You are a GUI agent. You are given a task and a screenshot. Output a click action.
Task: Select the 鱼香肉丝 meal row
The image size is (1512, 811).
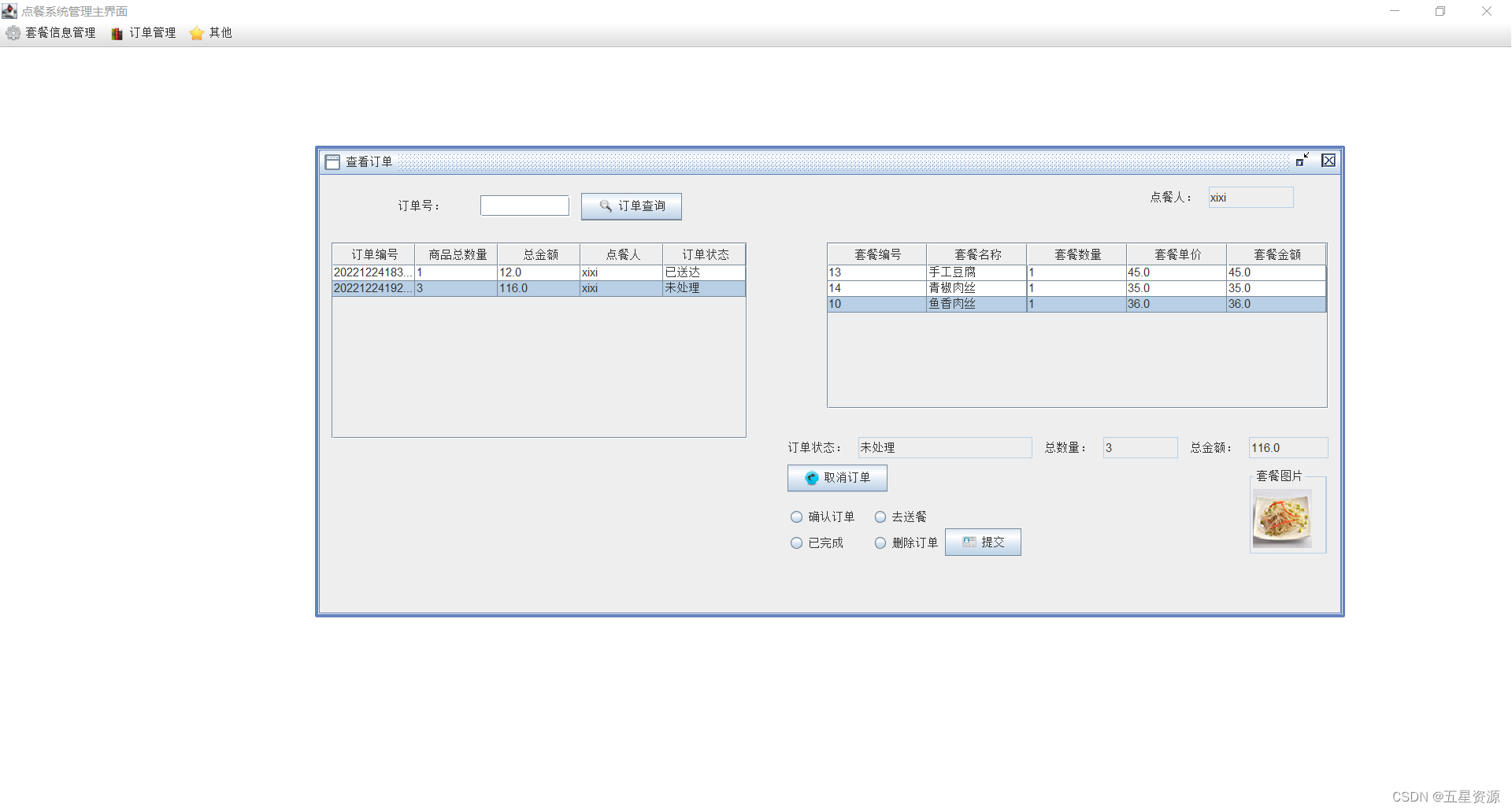point(1077,304)
